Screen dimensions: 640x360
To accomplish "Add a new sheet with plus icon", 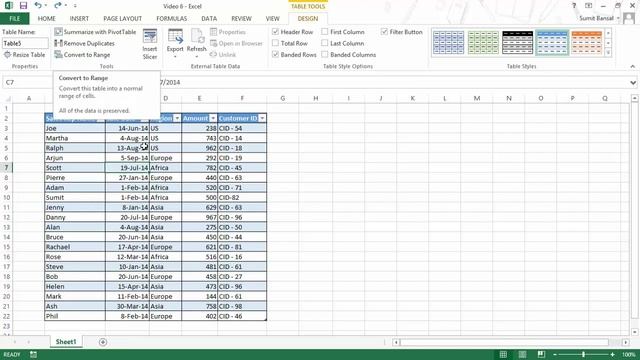I will 103,342.
